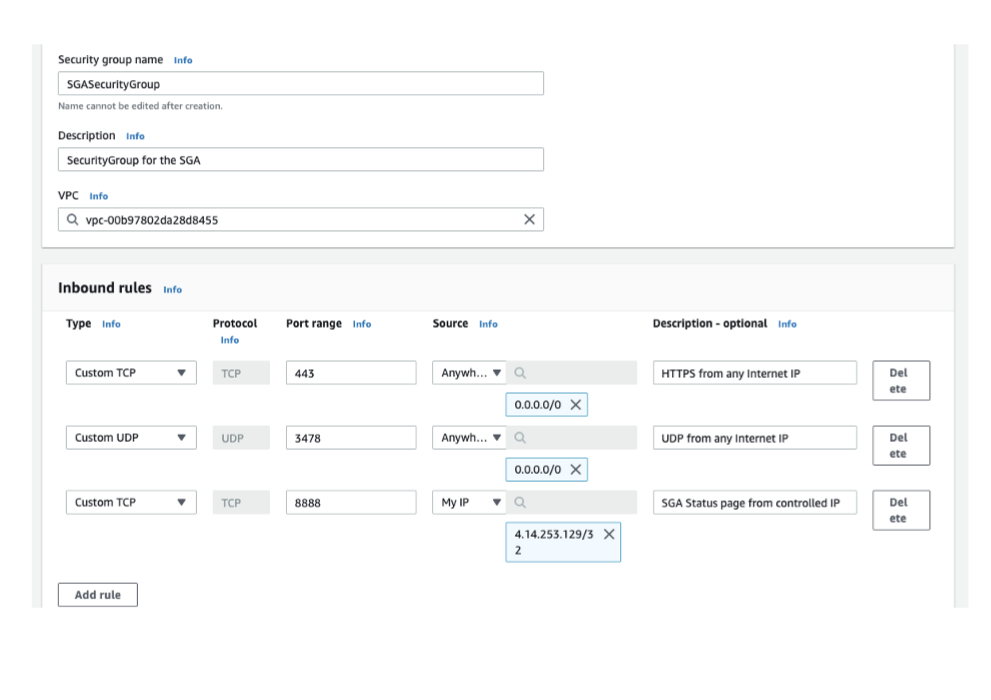Open Info link next to Security group name
The height and width of the screenshot is (700, 991).
[183, 61]
